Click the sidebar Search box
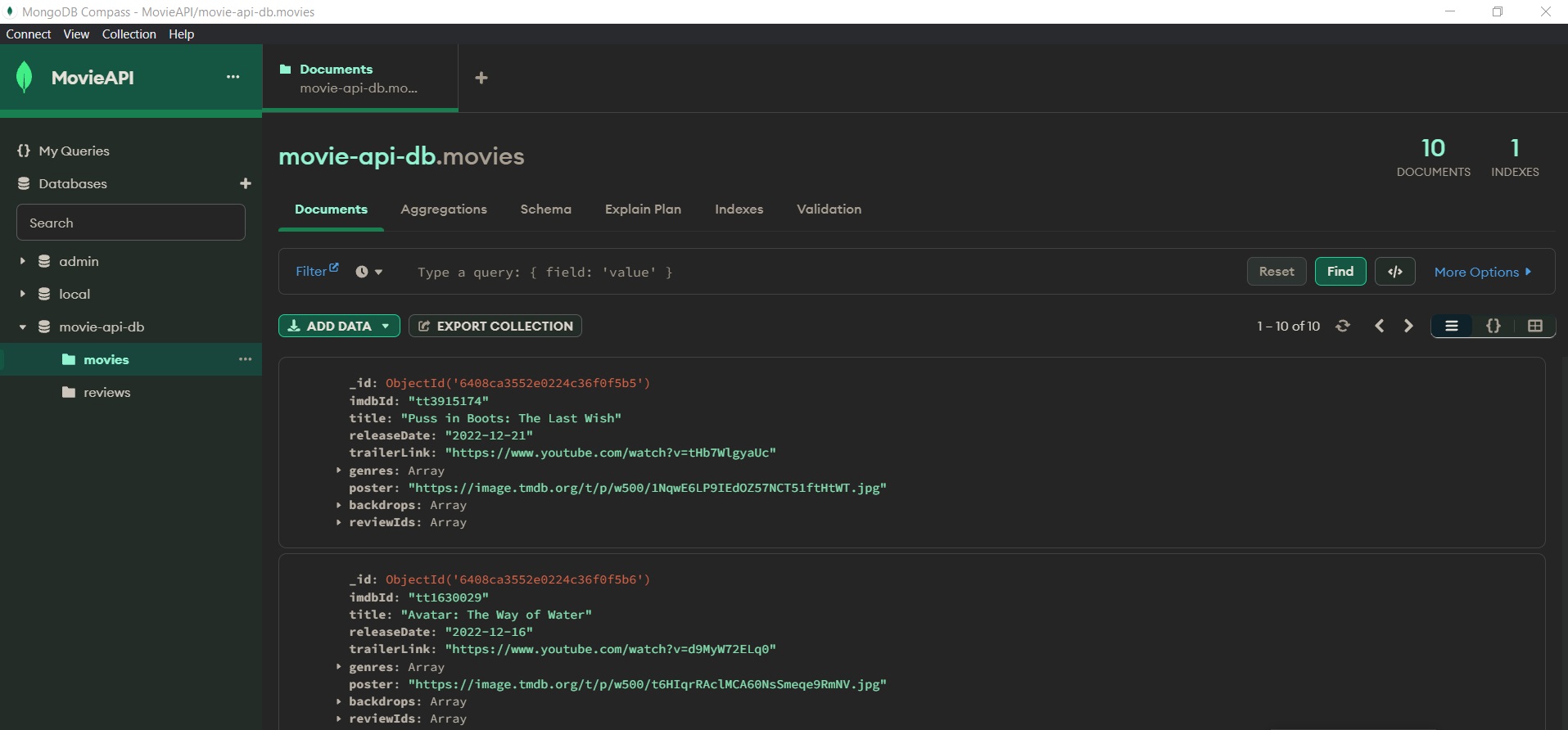Viewport: 1568px width, 730px height. pos(131,223)
